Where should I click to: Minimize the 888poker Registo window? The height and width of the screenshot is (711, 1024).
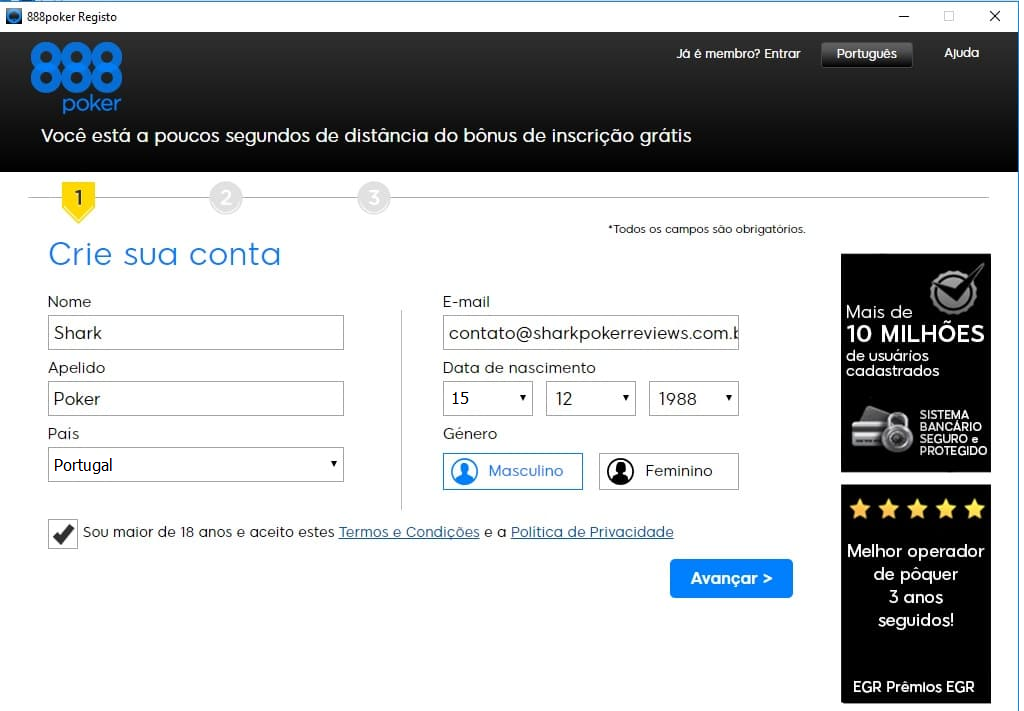(x=904, y=16)
